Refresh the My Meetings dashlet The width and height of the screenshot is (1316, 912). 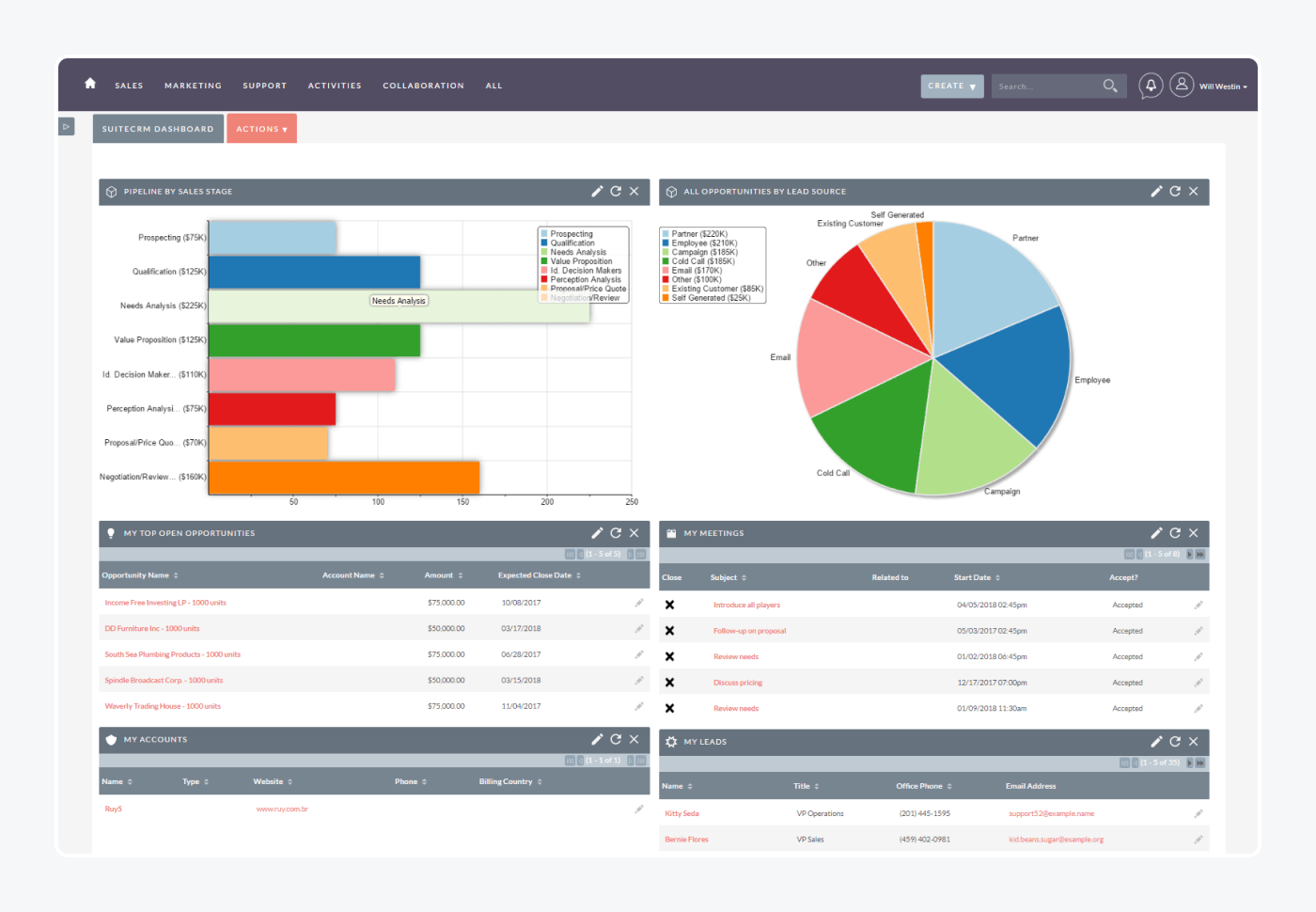[1175, 532]
